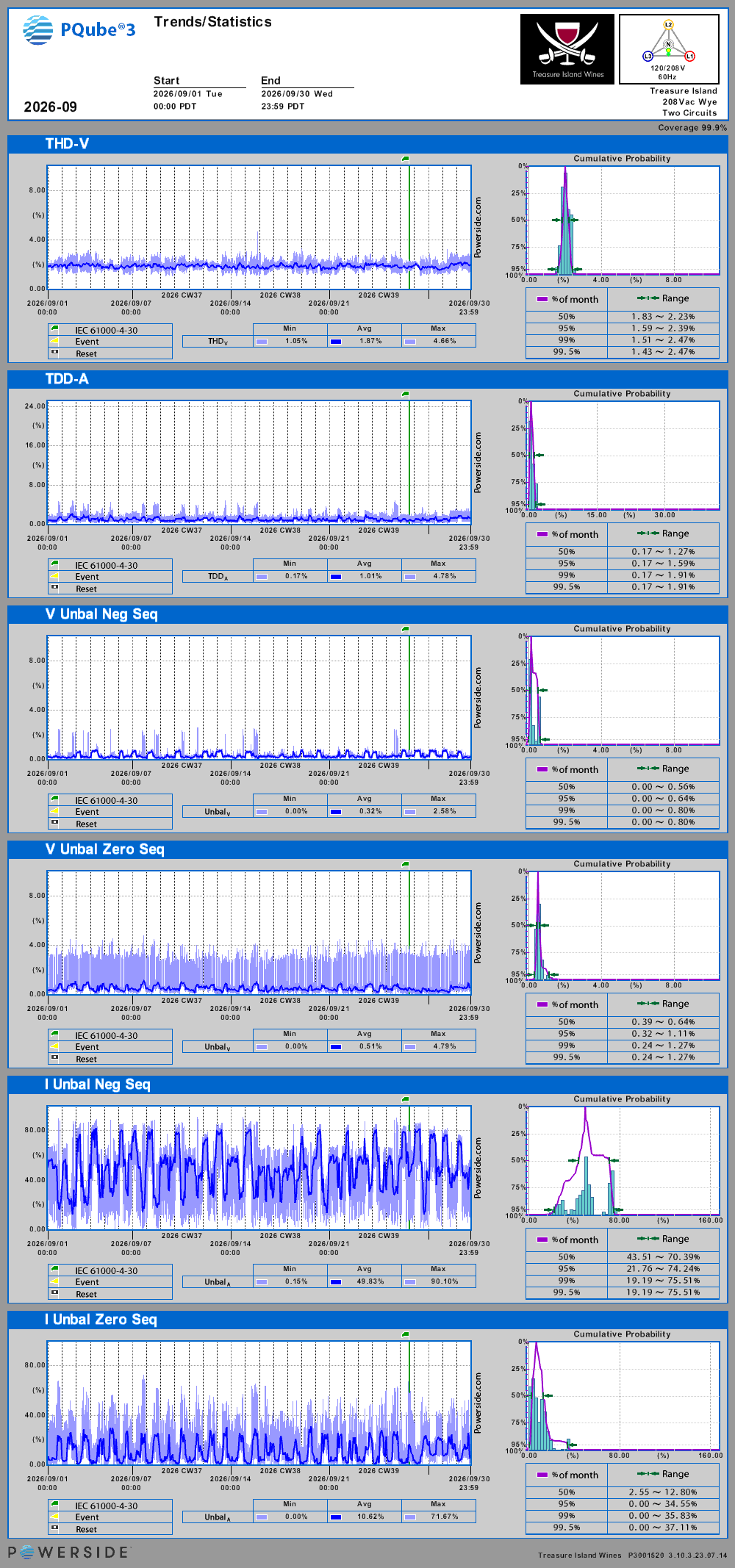This screenshot has height=1568, width=735.
Task: Click IEC flag icon in V Unbal Zero Seq legend
Action: 54,1035
